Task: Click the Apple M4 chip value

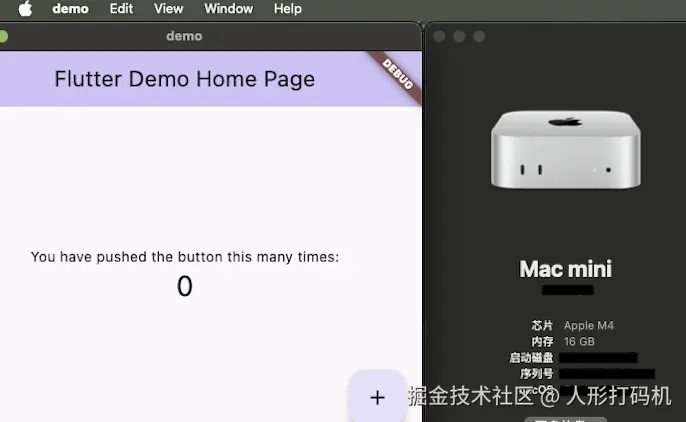Action: [x=588, y=325]
